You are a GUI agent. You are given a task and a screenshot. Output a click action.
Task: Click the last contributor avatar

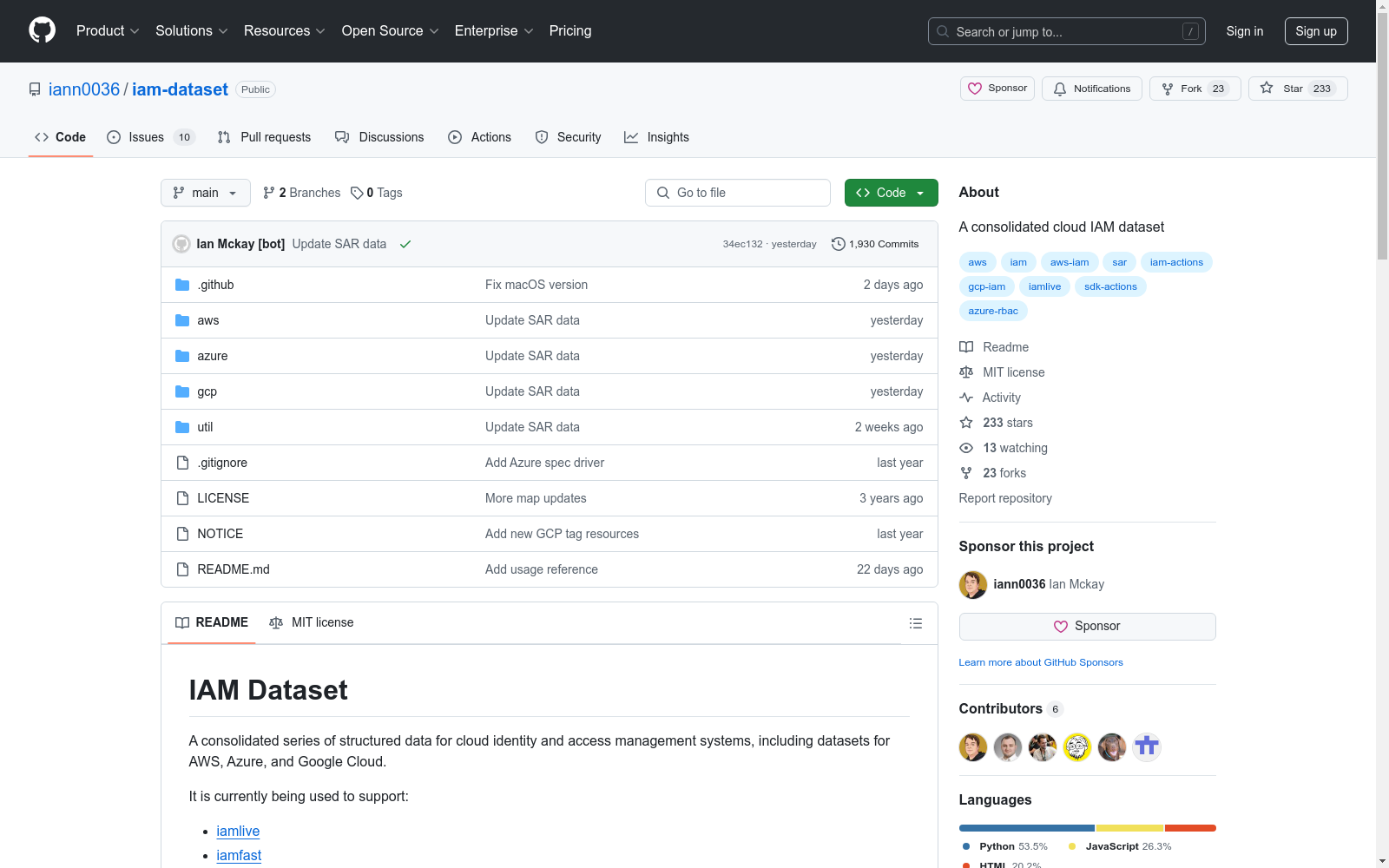1147,747
